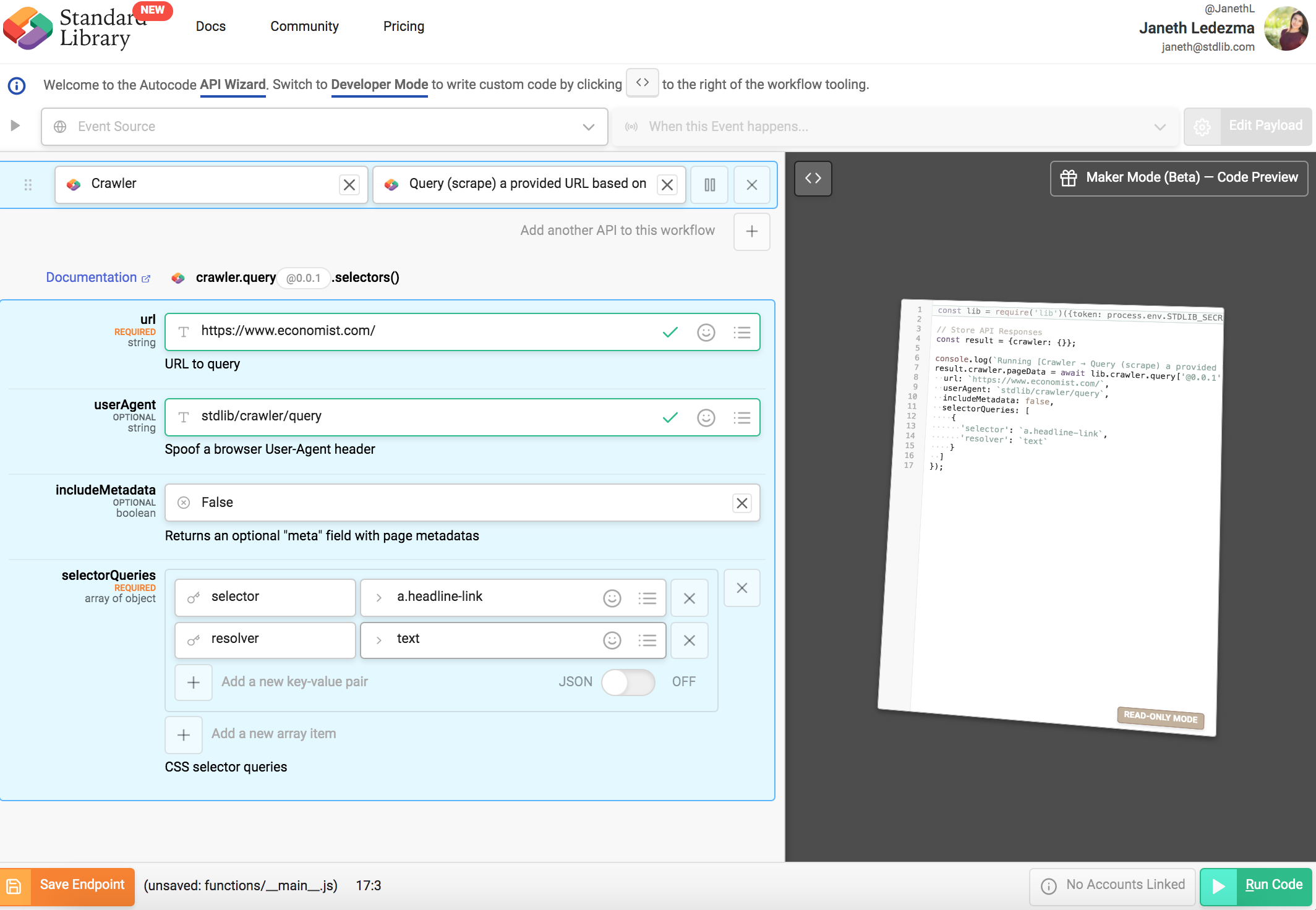Click the gear icon on Edit Payload
Image resolution: width=1316 pixels, height=910 pixels.
coord(1202,127)
